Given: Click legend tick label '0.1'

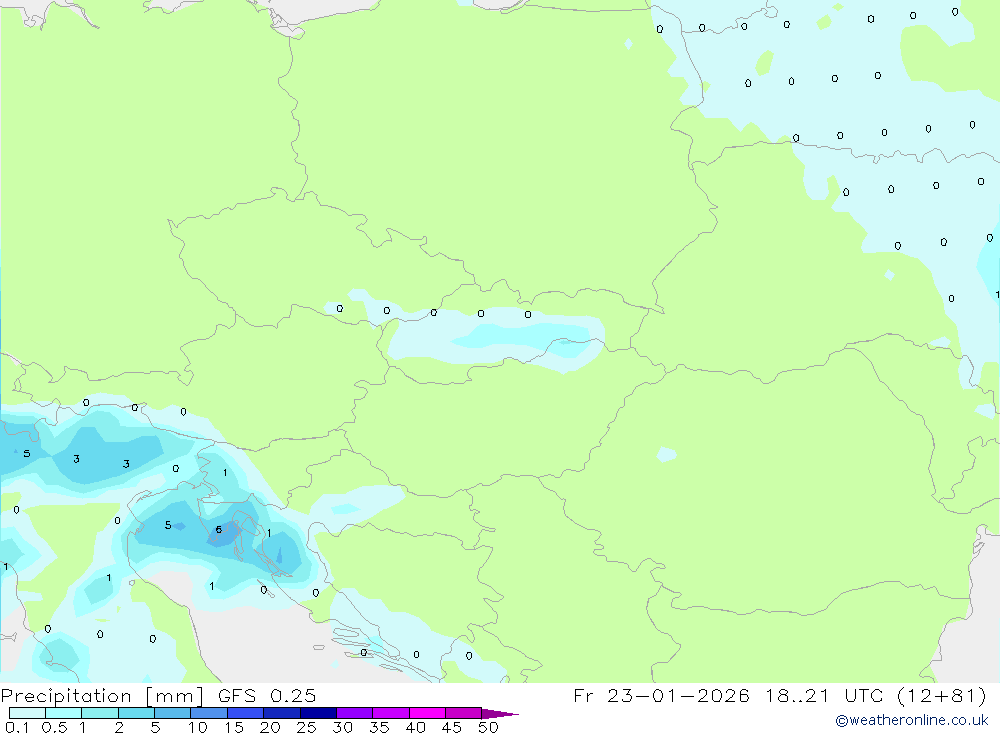Looking at the screenshot, I should tap(17, 727).
